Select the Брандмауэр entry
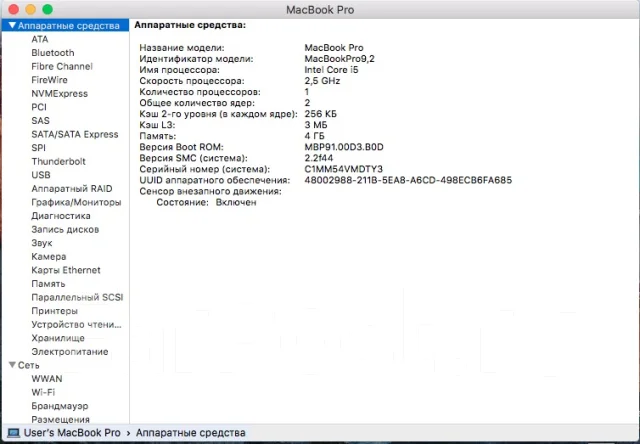Screen dimensions: 640x444 (60, 406)
